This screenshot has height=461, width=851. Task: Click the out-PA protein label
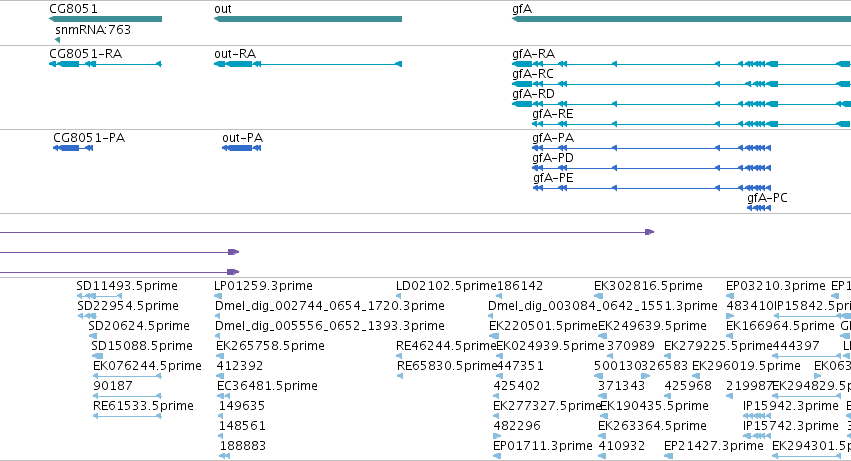click(243, 138)
